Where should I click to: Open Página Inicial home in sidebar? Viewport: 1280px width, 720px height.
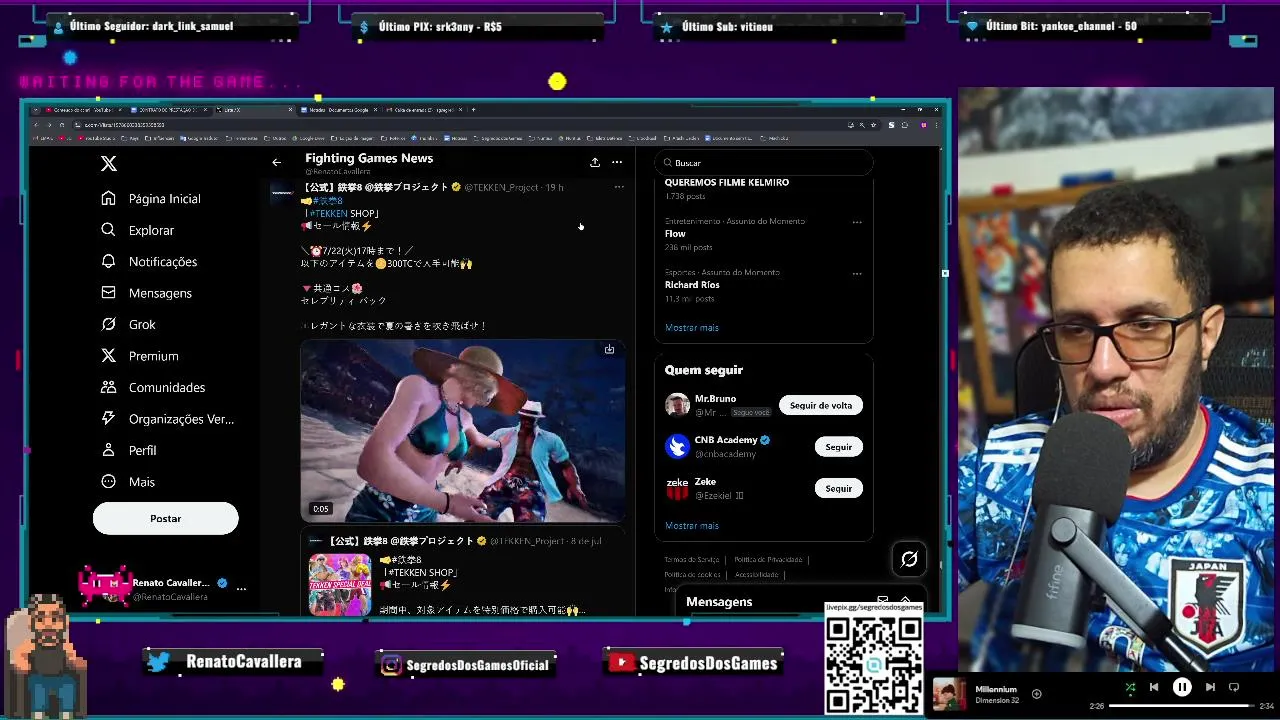(151, 198)
